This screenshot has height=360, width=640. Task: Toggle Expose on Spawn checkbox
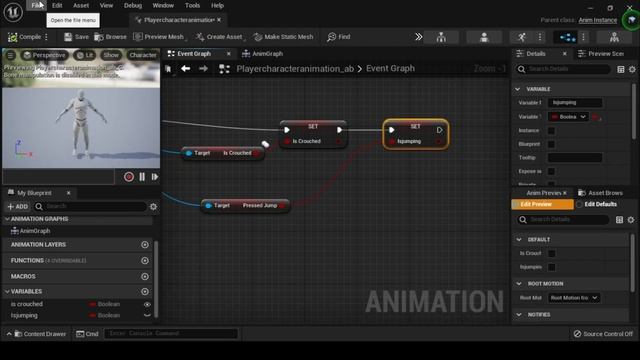click(x=551, y=171)
